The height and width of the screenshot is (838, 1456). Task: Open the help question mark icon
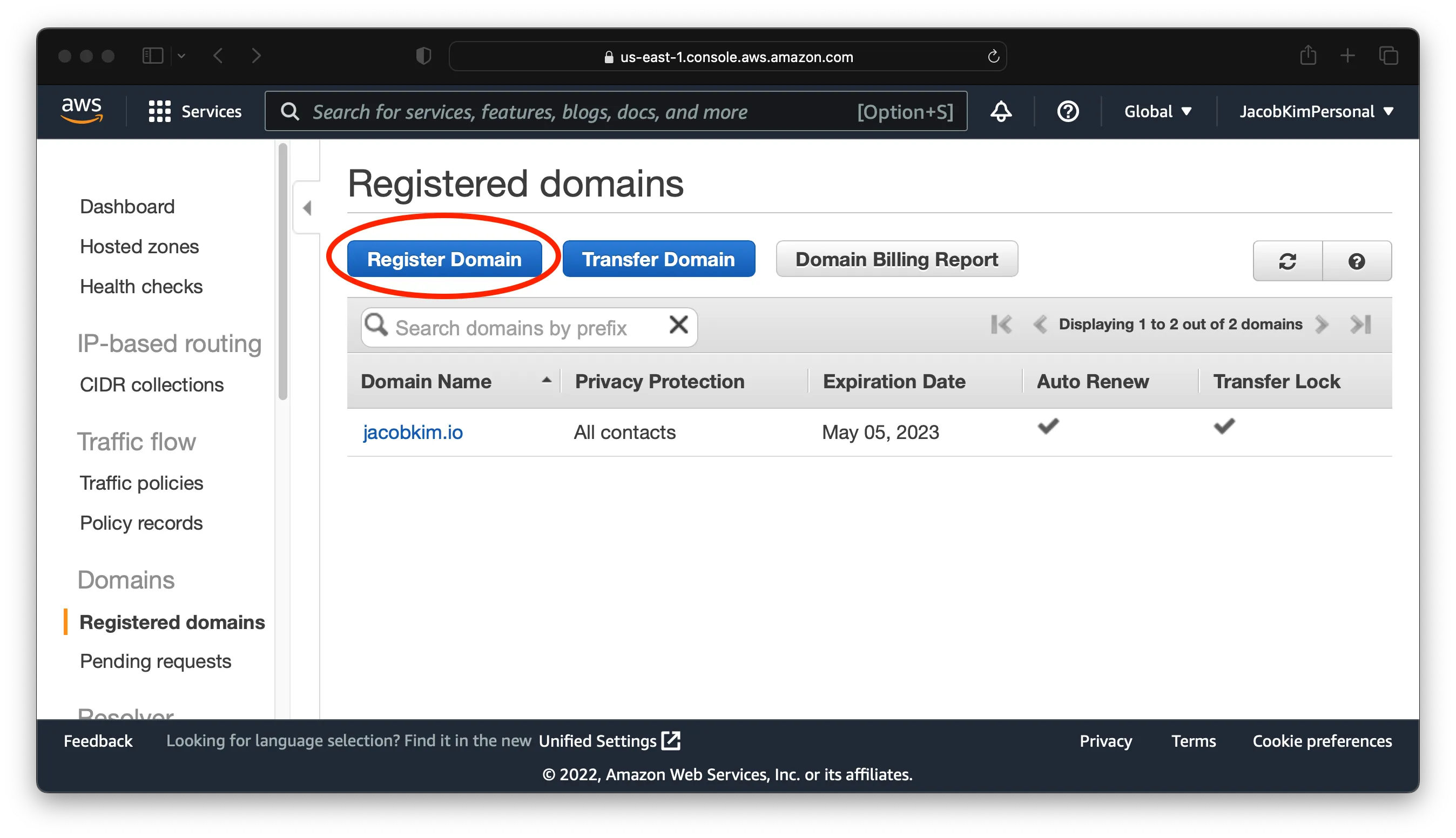[1068, 111]
